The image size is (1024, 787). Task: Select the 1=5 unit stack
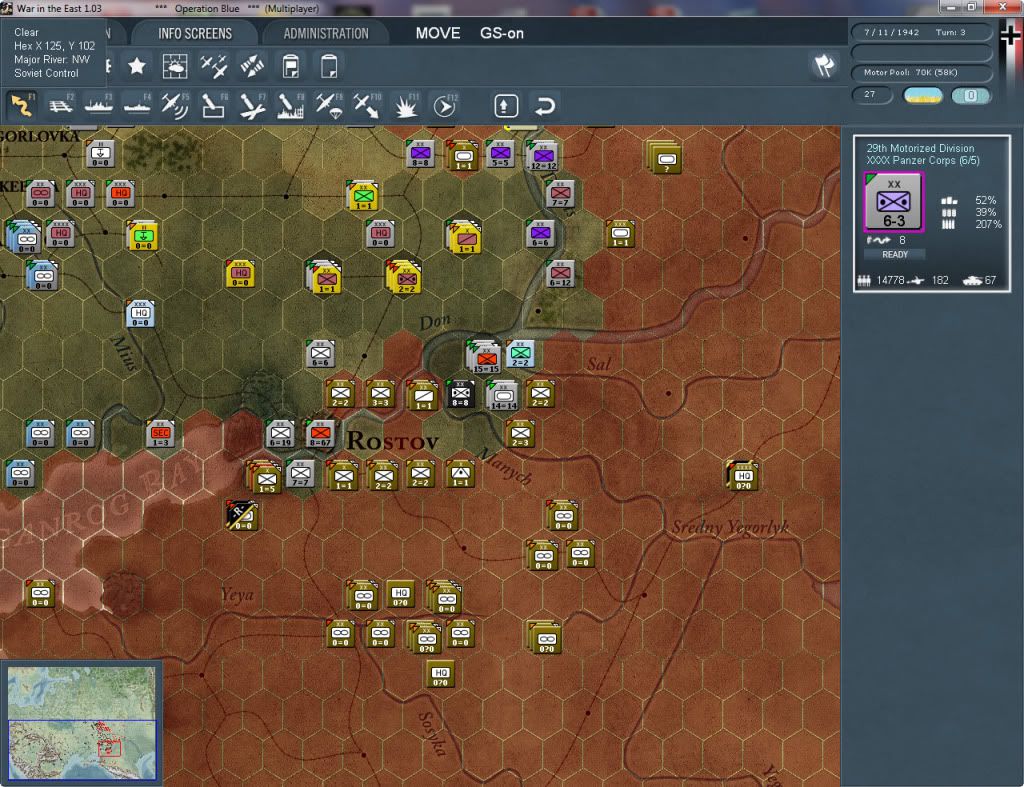click(264, 477)
